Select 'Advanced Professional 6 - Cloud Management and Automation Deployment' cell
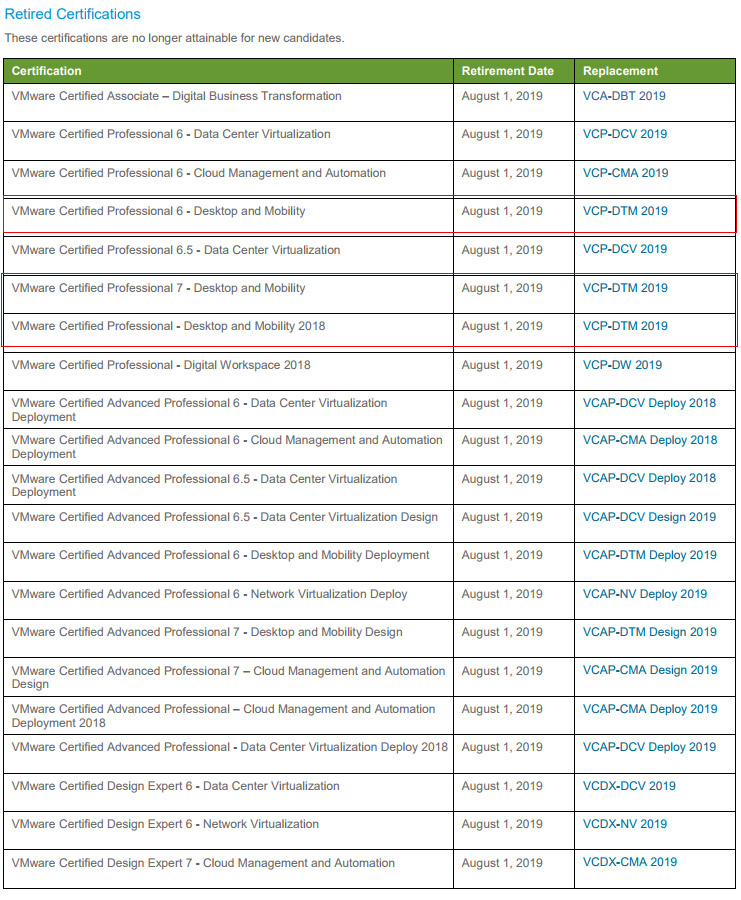741x900 pixels. point(228,447)
